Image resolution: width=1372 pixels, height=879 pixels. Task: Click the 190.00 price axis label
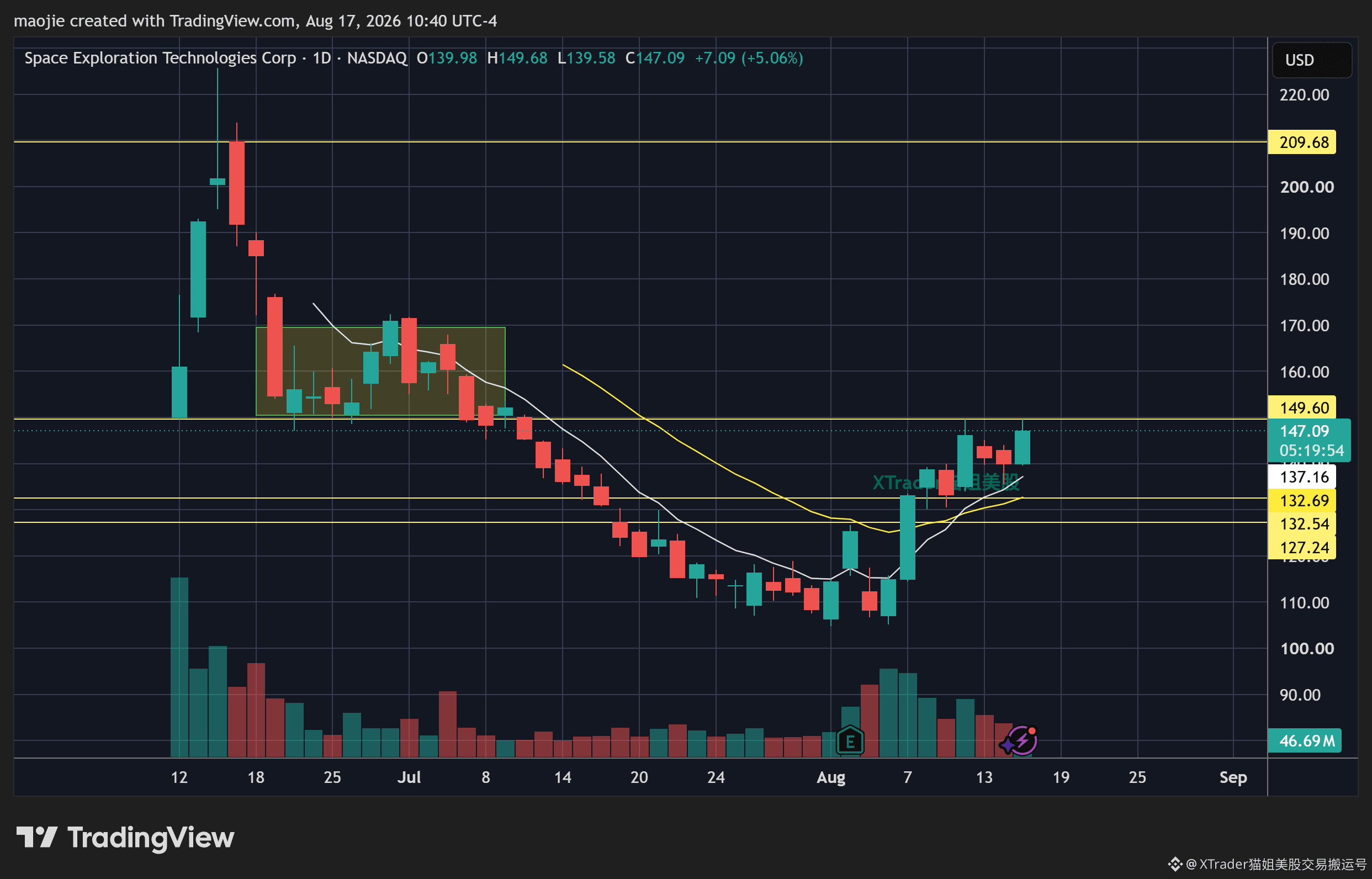tap(1304, 234)
